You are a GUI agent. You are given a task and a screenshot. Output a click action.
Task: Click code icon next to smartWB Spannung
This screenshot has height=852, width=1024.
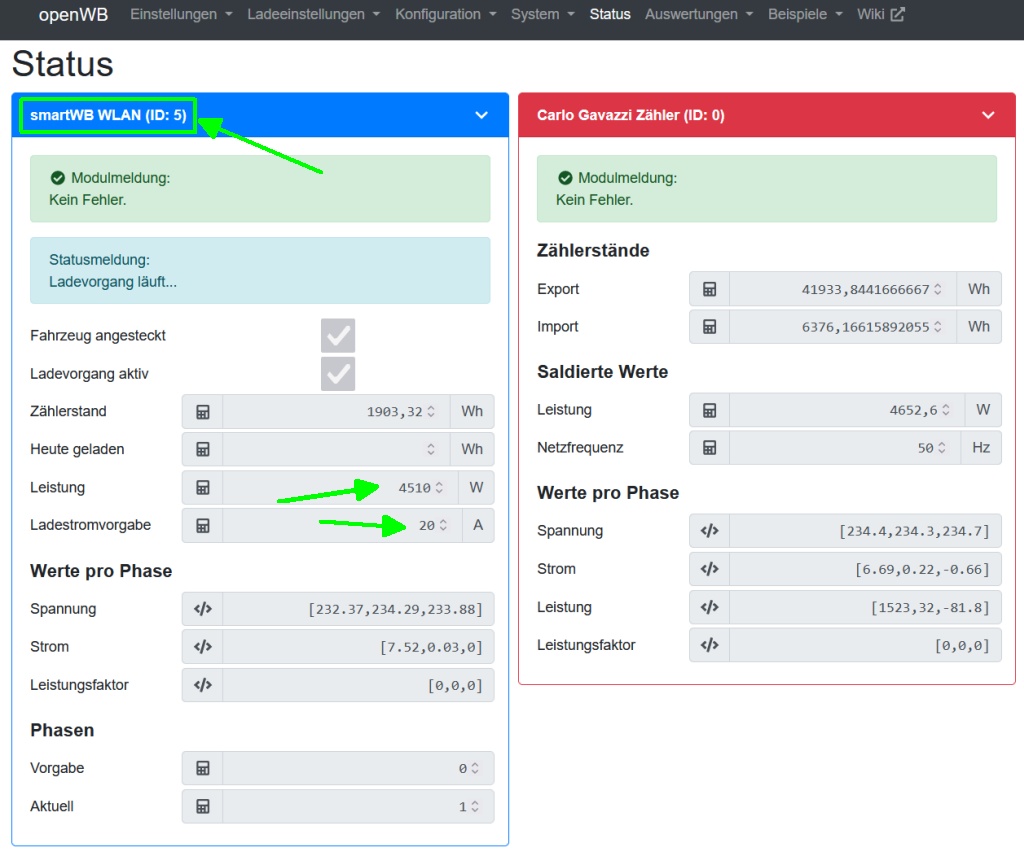202,609
